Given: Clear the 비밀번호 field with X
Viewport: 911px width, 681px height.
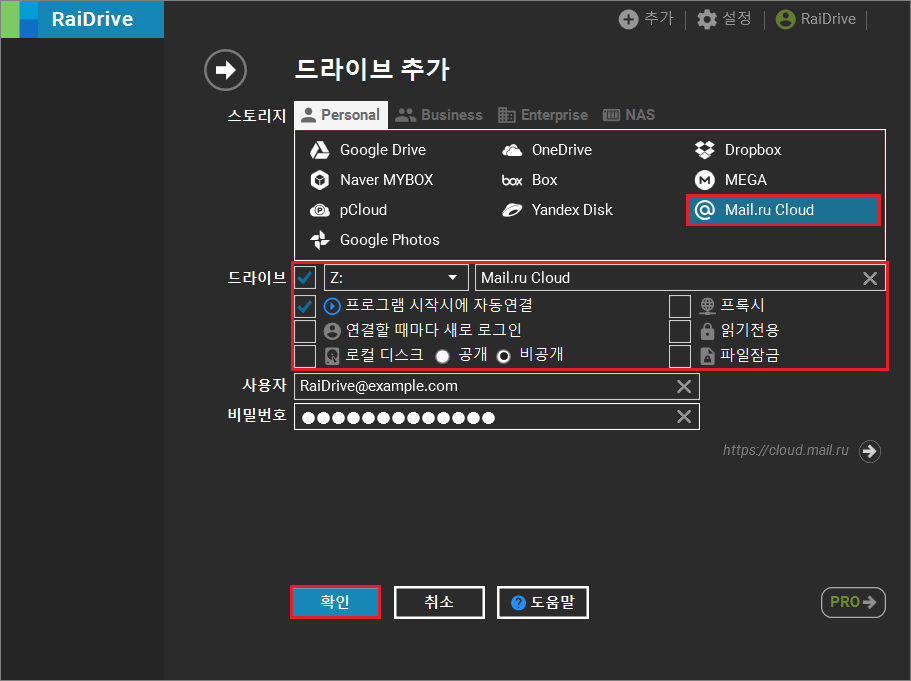Looking at the screenshot, I should pos(684,416).
